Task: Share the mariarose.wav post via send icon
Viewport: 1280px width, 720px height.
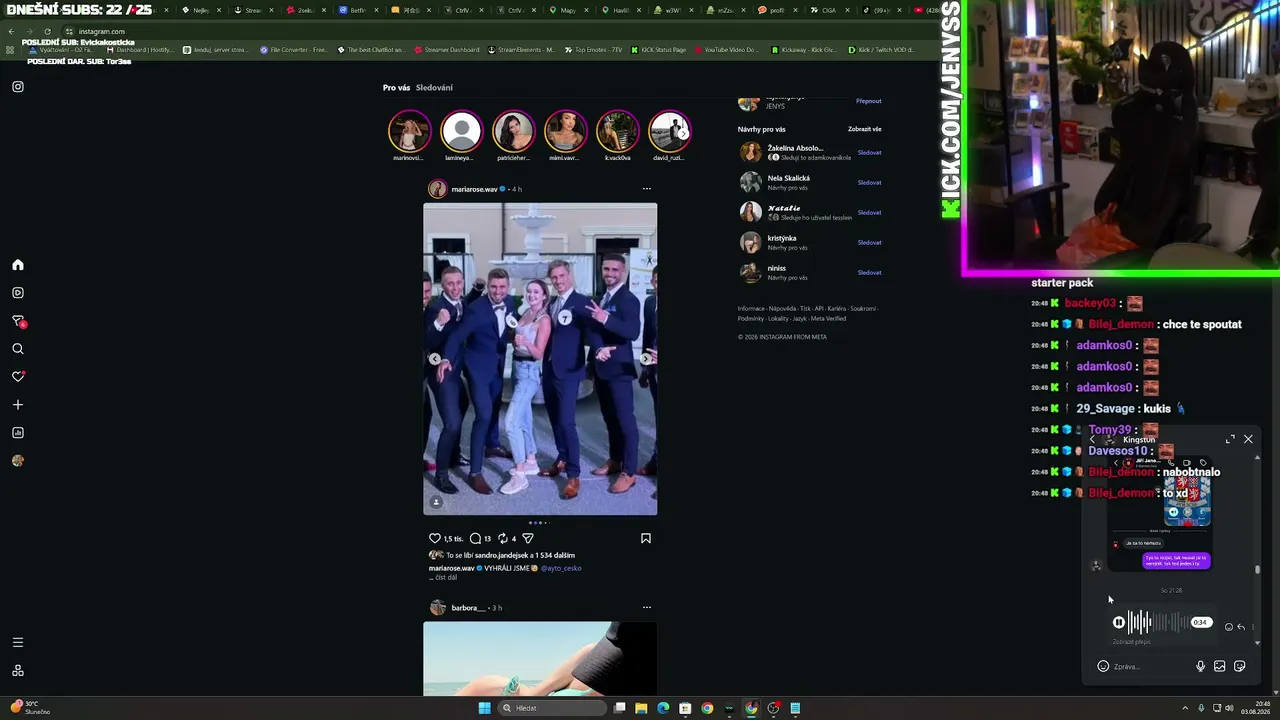Action: pyautogui.click(x=528, y=538)
